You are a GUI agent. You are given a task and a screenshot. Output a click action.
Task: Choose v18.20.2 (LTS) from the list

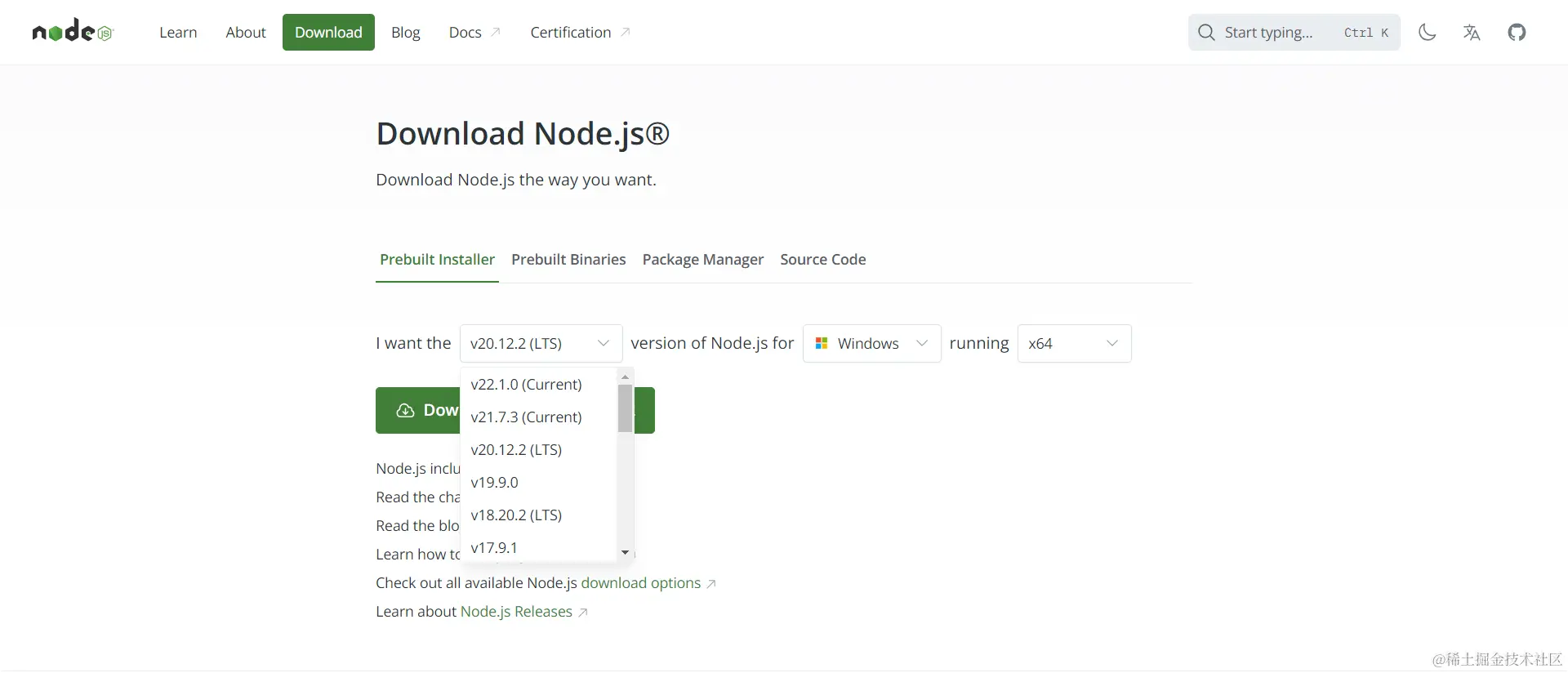(539, 515)
